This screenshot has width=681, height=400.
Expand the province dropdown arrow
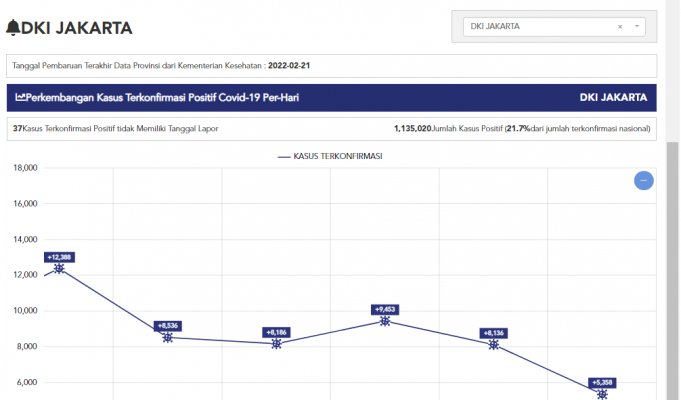click(638, 27)
